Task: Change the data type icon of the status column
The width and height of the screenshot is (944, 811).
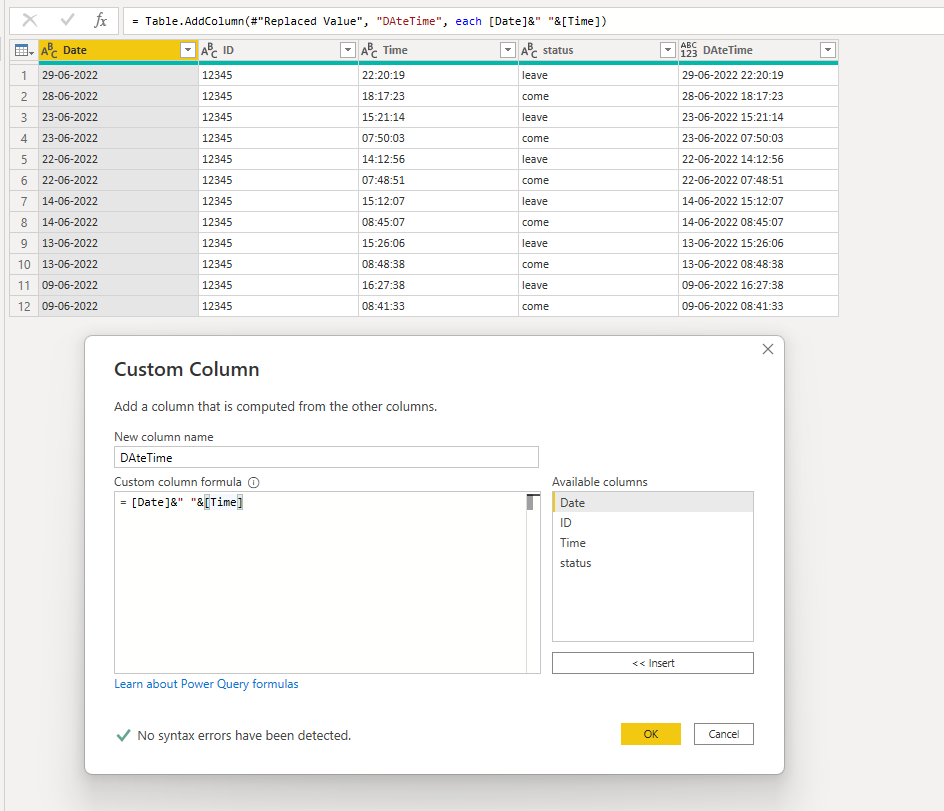Action: tap(529, 51)
